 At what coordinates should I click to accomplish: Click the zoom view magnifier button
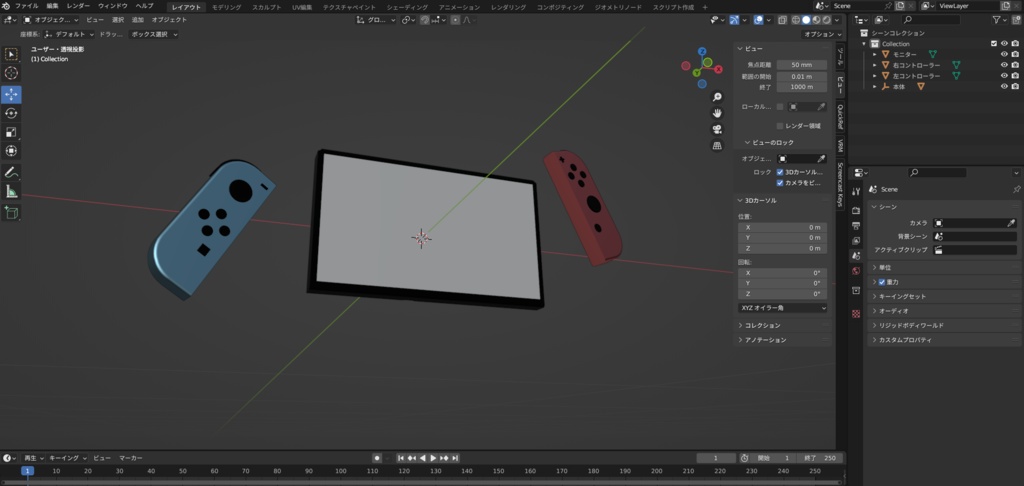[x=717, y=97]
